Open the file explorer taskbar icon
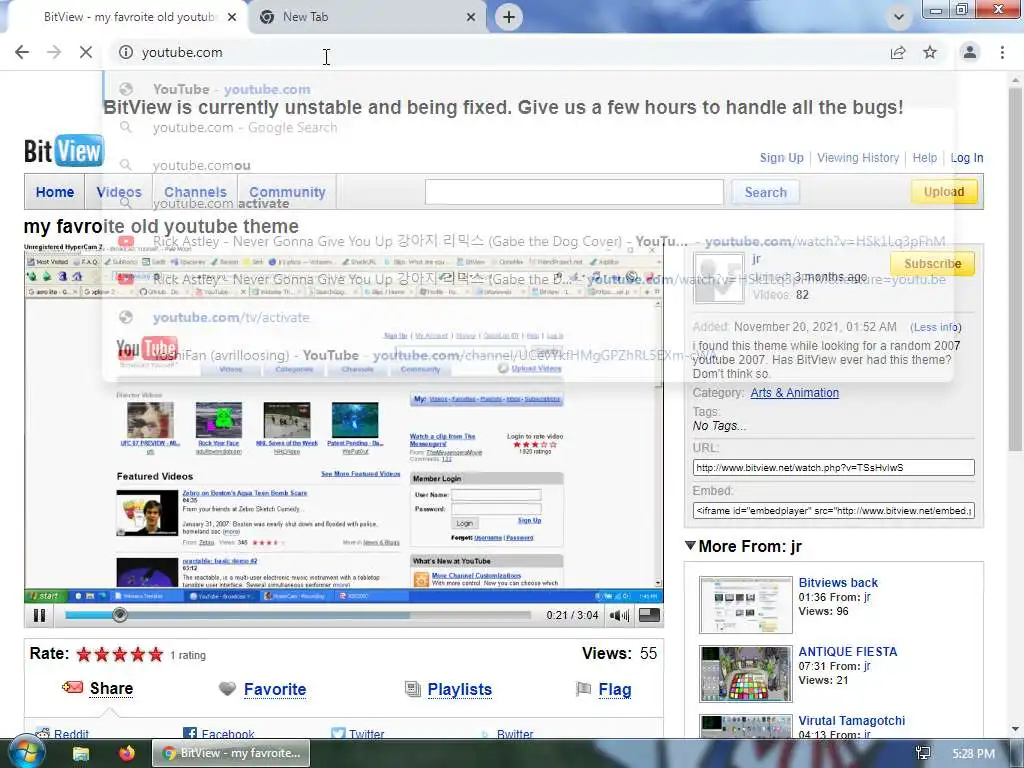 pos(81,754)
